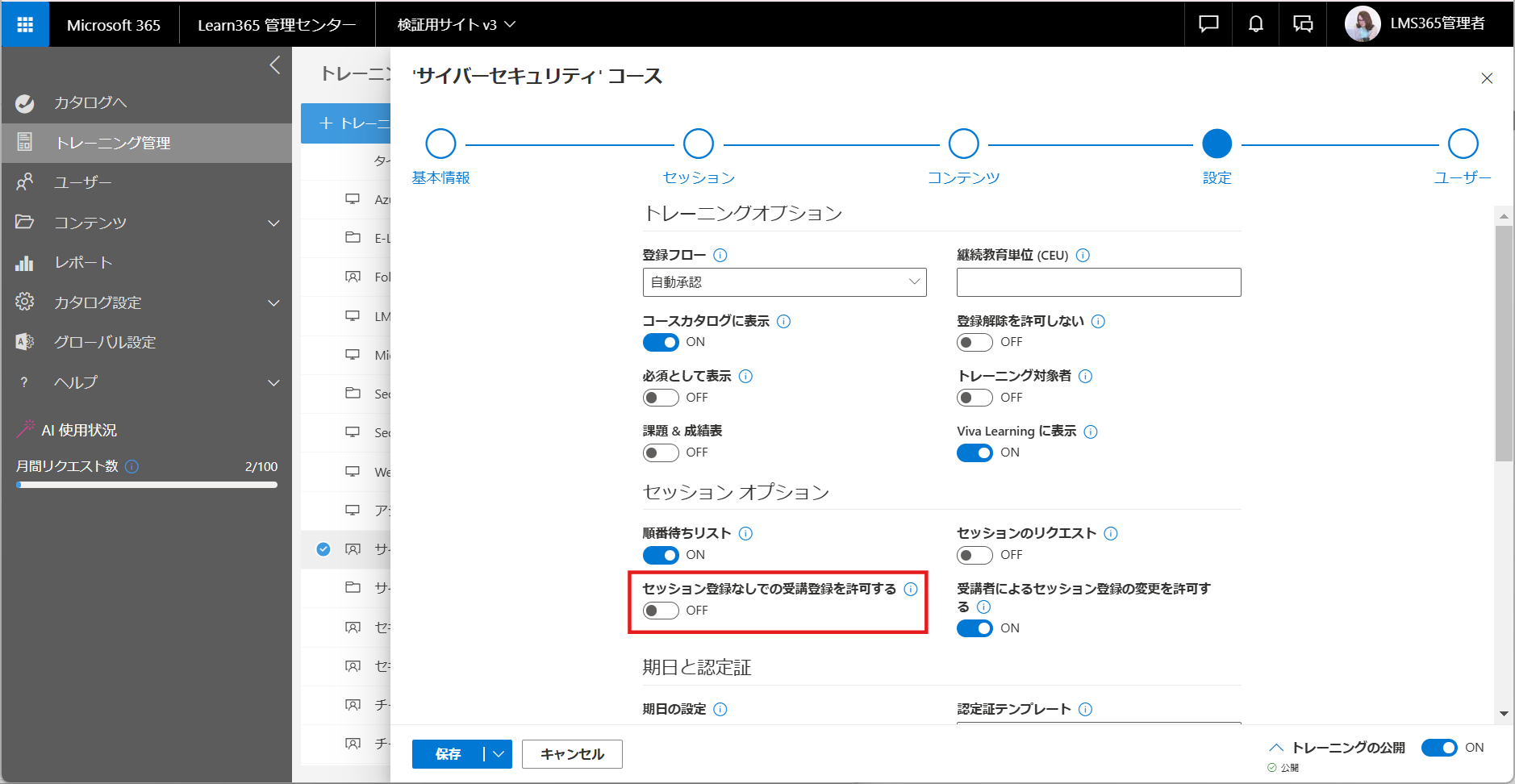Enable セッション登録なしでの受講登録を許可する toggle
The image size is (1515, 784).
coord(661,611)
